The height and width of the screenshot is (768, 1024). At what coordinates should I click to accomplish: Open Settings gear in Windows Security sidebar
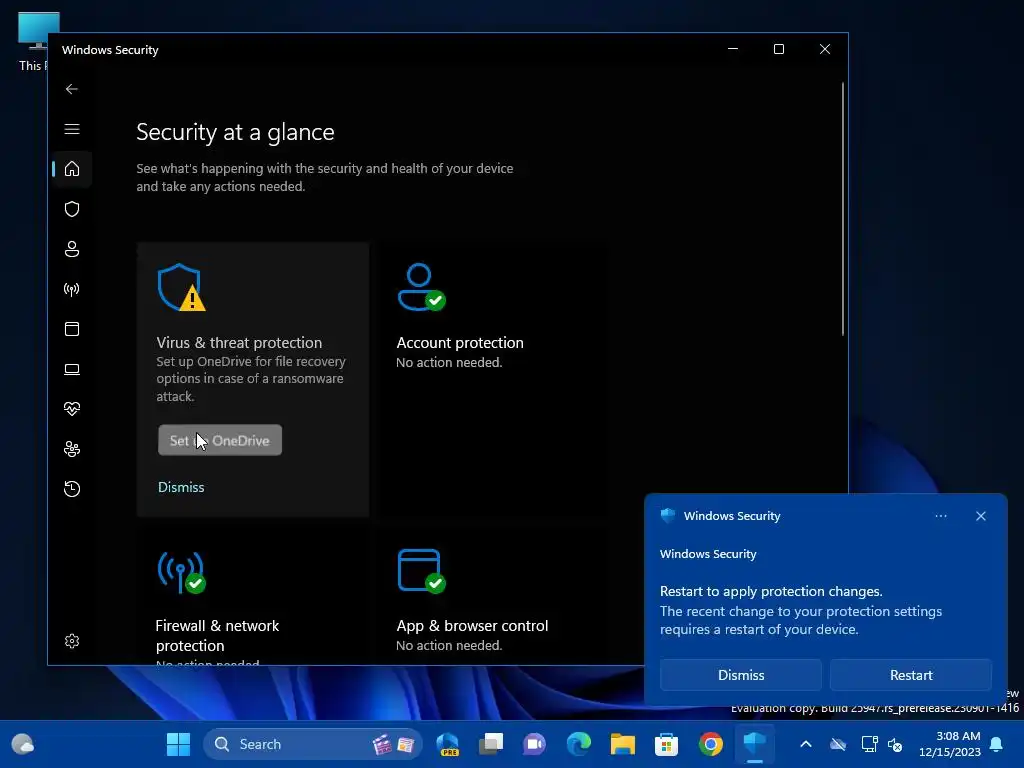coord(72,641)
